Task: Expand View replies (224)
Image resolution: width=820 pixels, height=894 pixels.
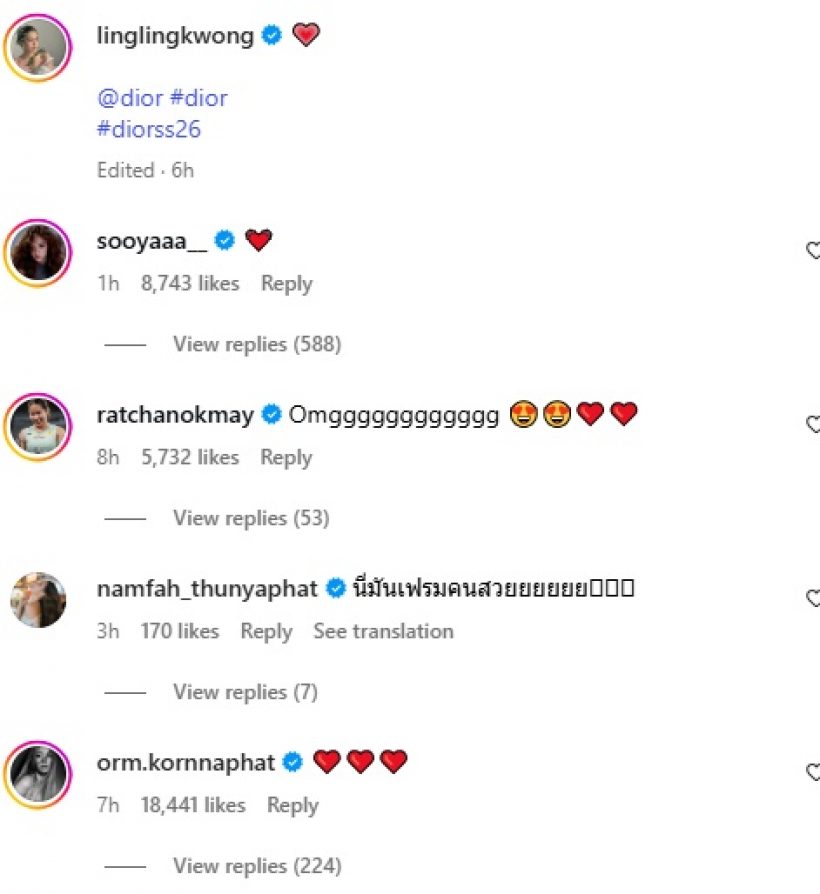Action: (257, 866)
